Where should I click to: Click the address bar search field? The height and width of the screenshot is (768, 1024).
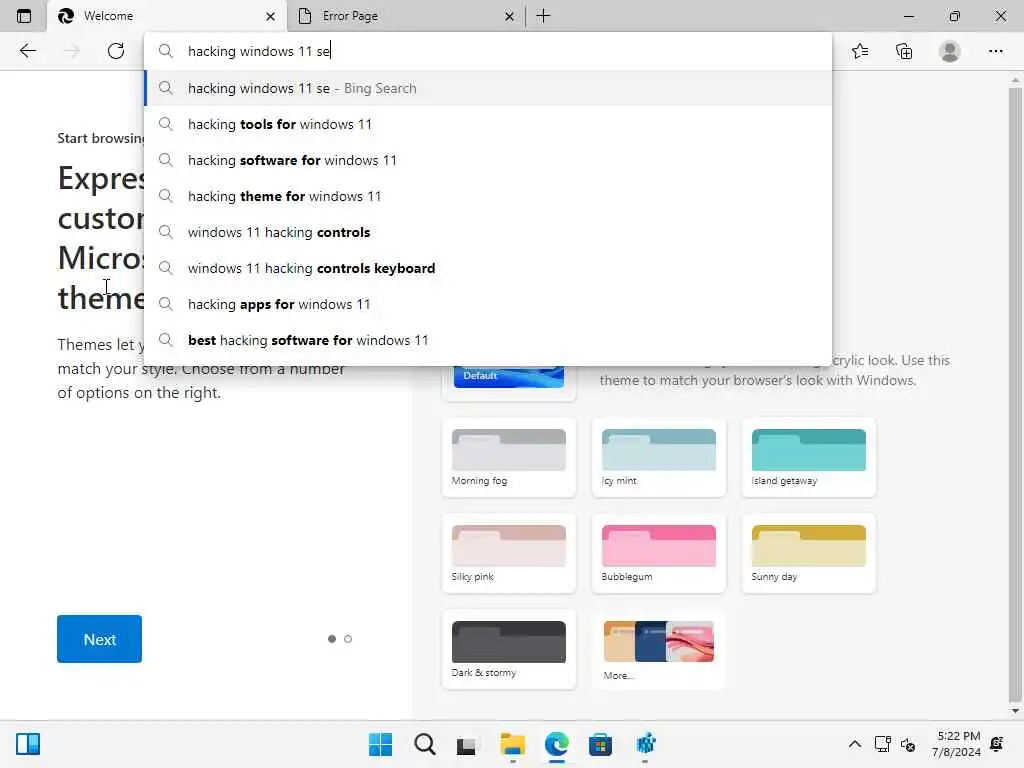click(x=488, y=51)
